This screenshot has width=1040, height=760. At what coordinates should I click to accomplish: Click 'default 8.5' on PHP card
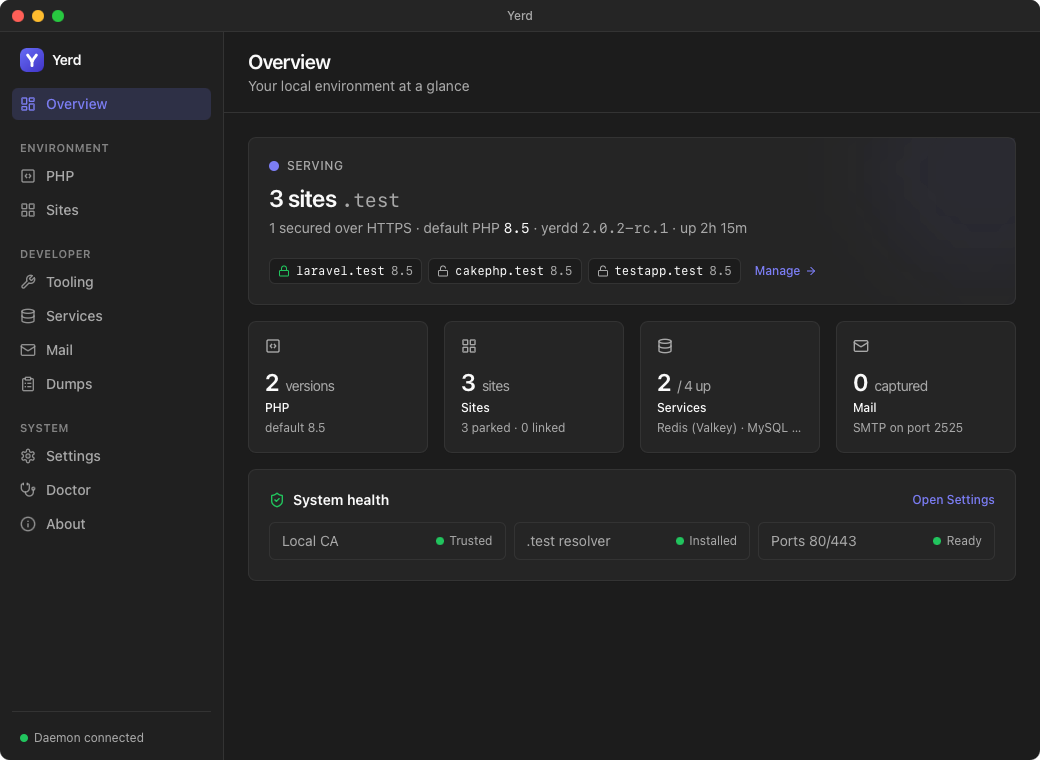point(295,428)
